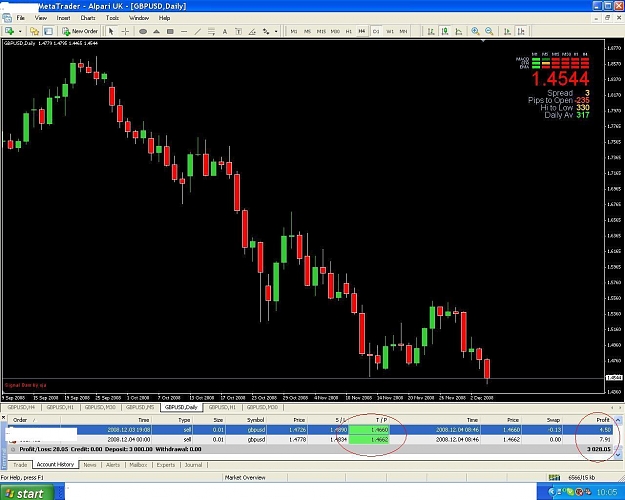The width and height of the screenshot is (625, 500).
Task: Open the Mailbox tab in Terminal
Action: coord(138,465)
